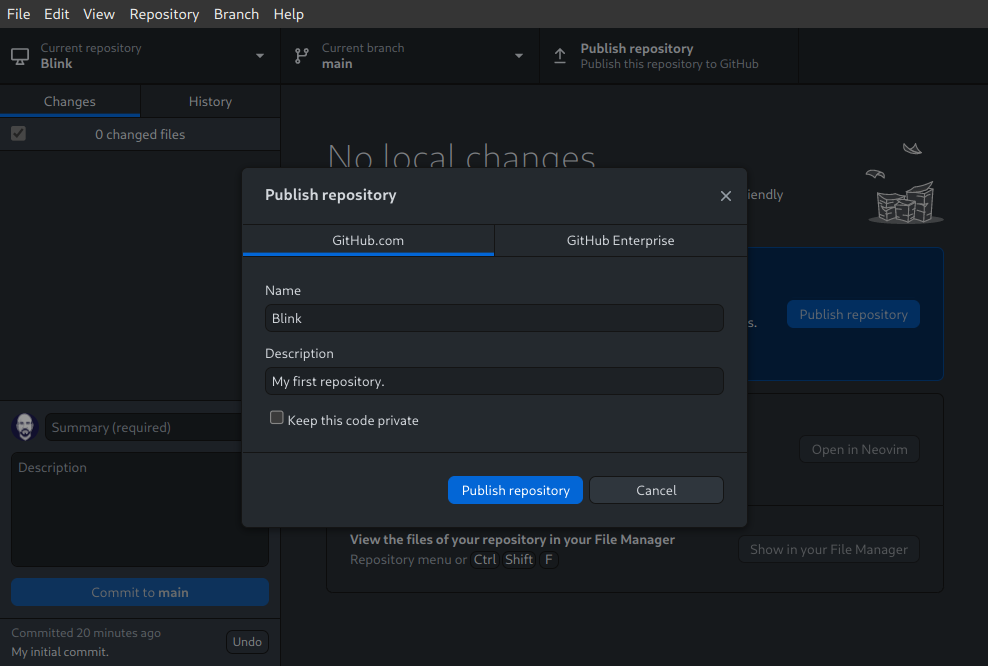This screenshot has width=988, height=666.
Task: Click the 'No local changes' heading
Action: [x=461, y=155]
